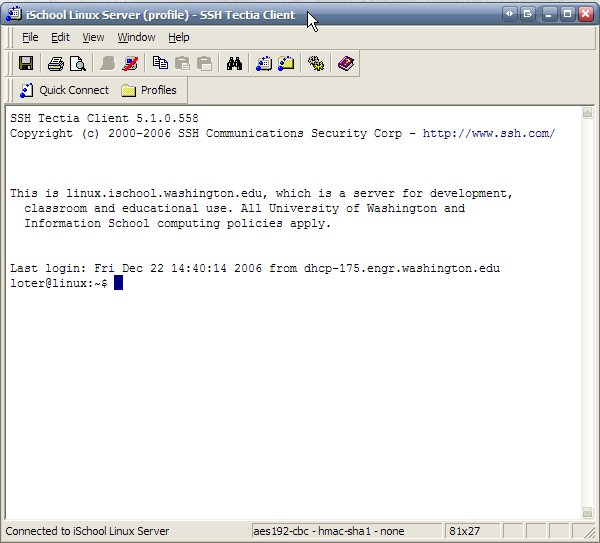Click the 'Last login: Fri Dec 22' line

click(255, 268)
